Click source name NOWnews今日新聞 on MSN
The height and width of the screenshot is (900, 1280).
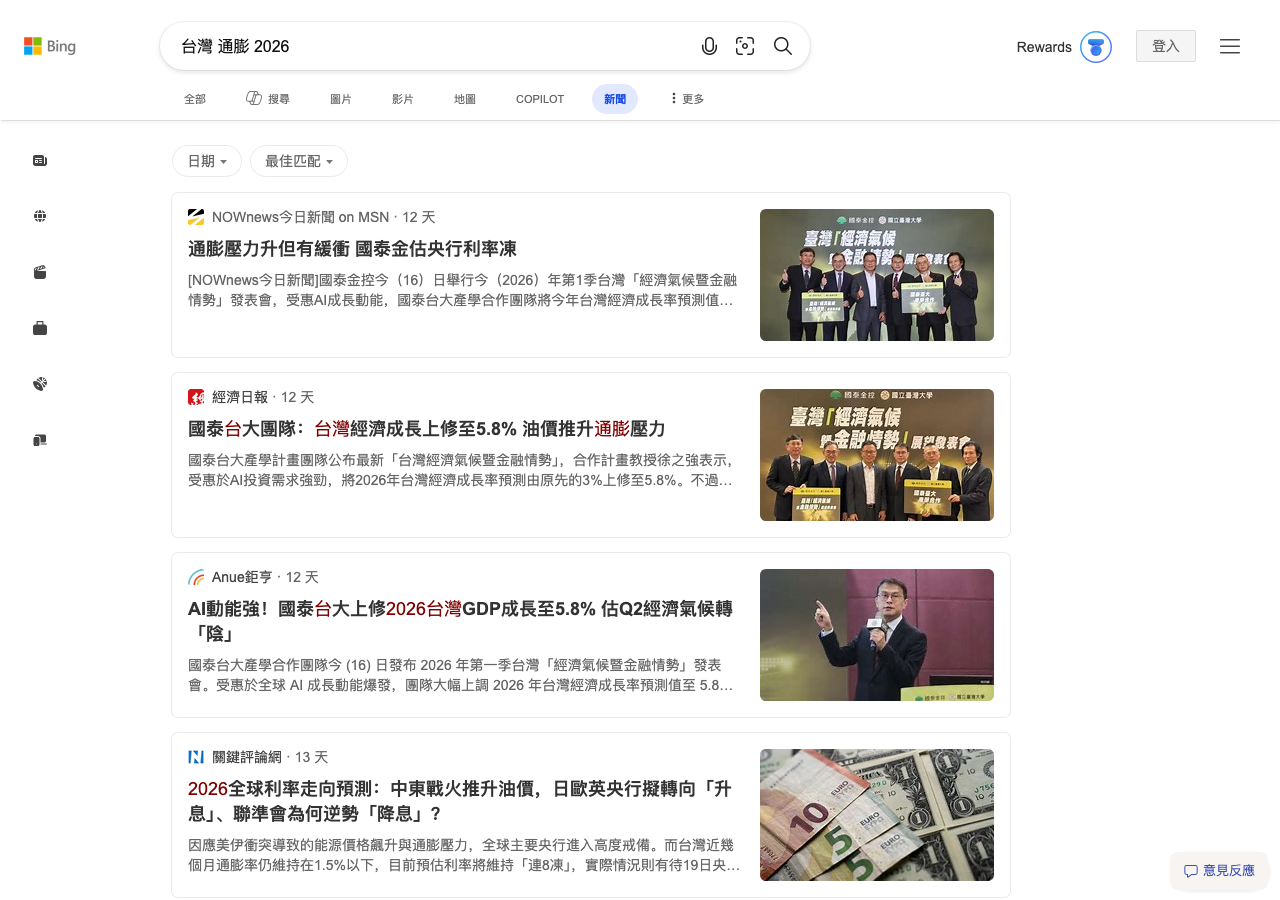tap(300, 217)
